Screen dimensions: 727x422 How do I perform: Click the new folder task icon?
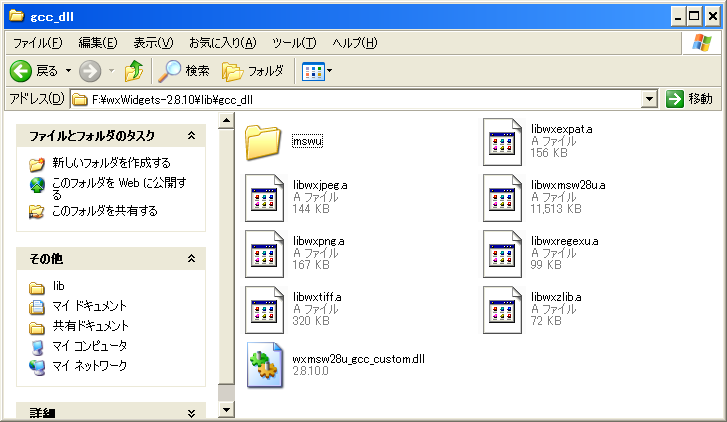37,164
